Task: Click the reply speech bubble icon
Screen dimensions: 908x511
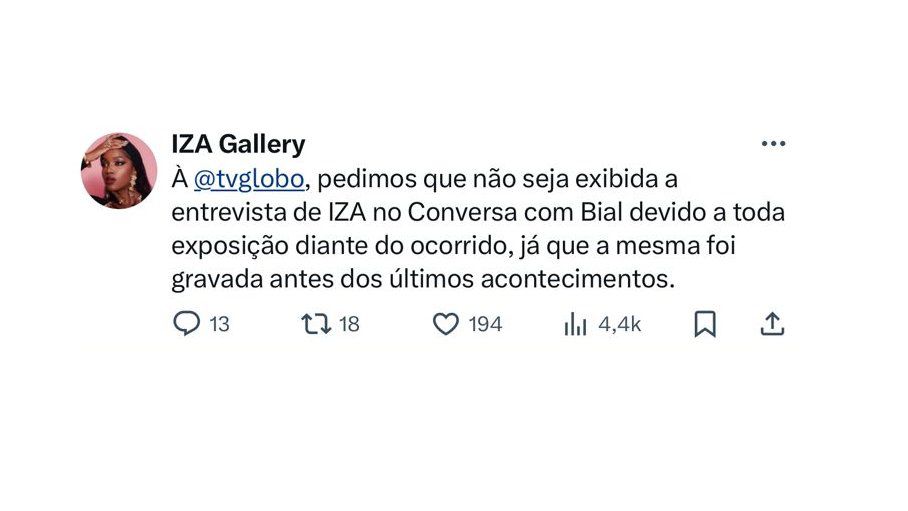Action: click(x=187, y=324)
